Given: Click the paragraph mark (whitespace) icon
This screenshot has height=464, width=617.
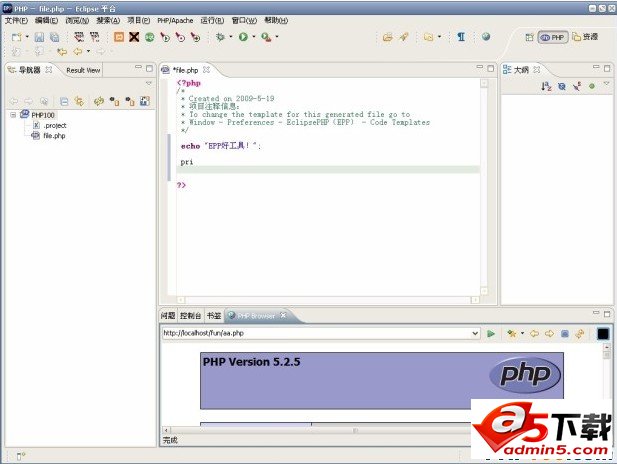Looking at the screenshot, I should pyautogui.click(x=461, y=37).
